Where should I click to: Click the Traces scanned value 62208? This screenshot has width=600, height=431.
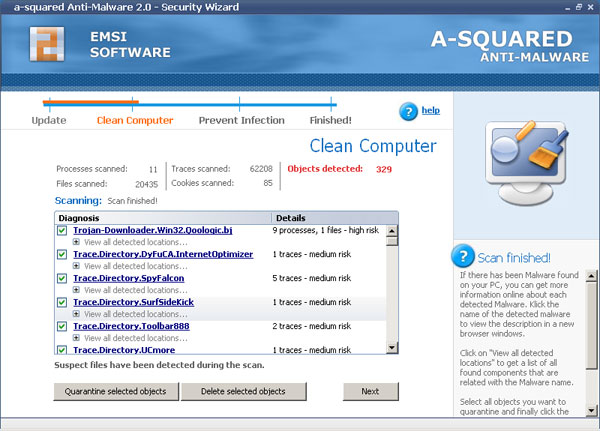(x=261, y=169)
